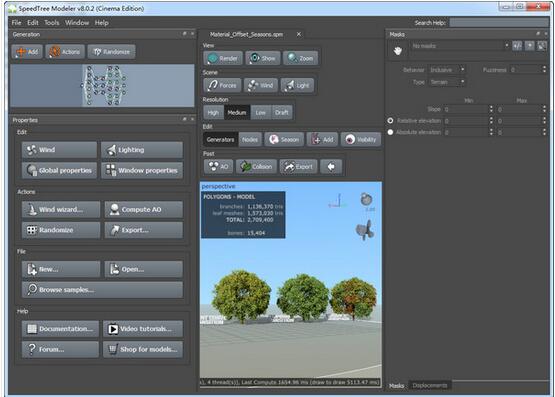This screenshot has height=397, width=555.
Task: Click the Export post button
Action: click(x=298, y=167)
